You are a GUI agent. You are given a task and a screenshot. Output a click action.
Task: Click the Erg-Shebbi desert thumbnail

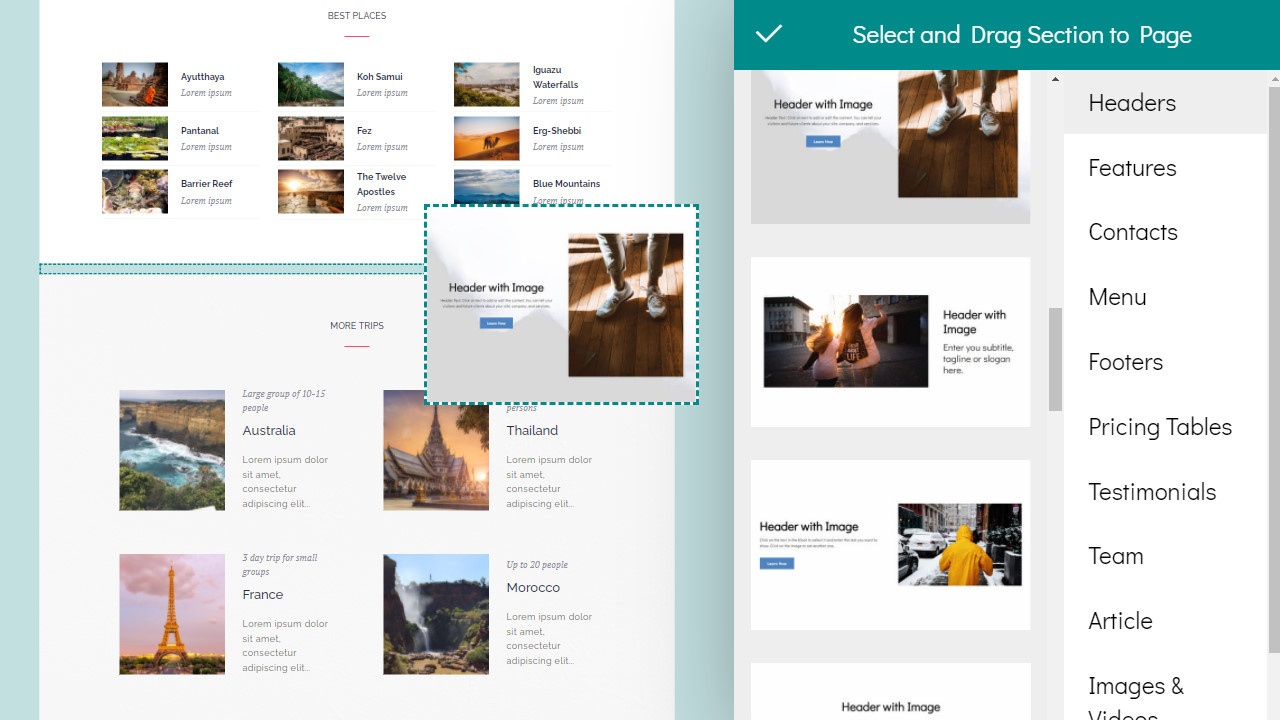coord(486,138)
